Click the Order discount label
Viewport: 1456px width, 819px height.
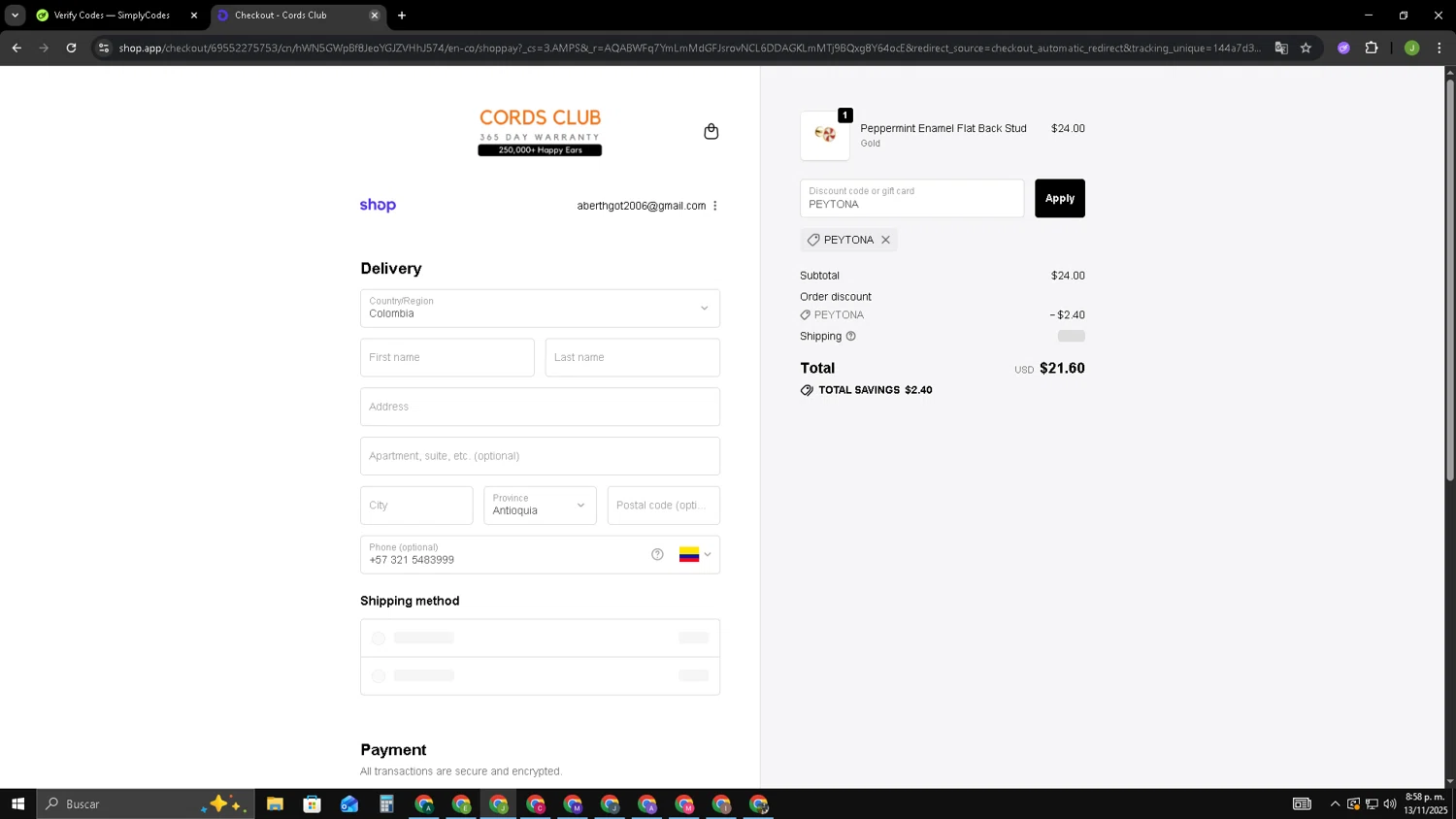tap(836, 297)
